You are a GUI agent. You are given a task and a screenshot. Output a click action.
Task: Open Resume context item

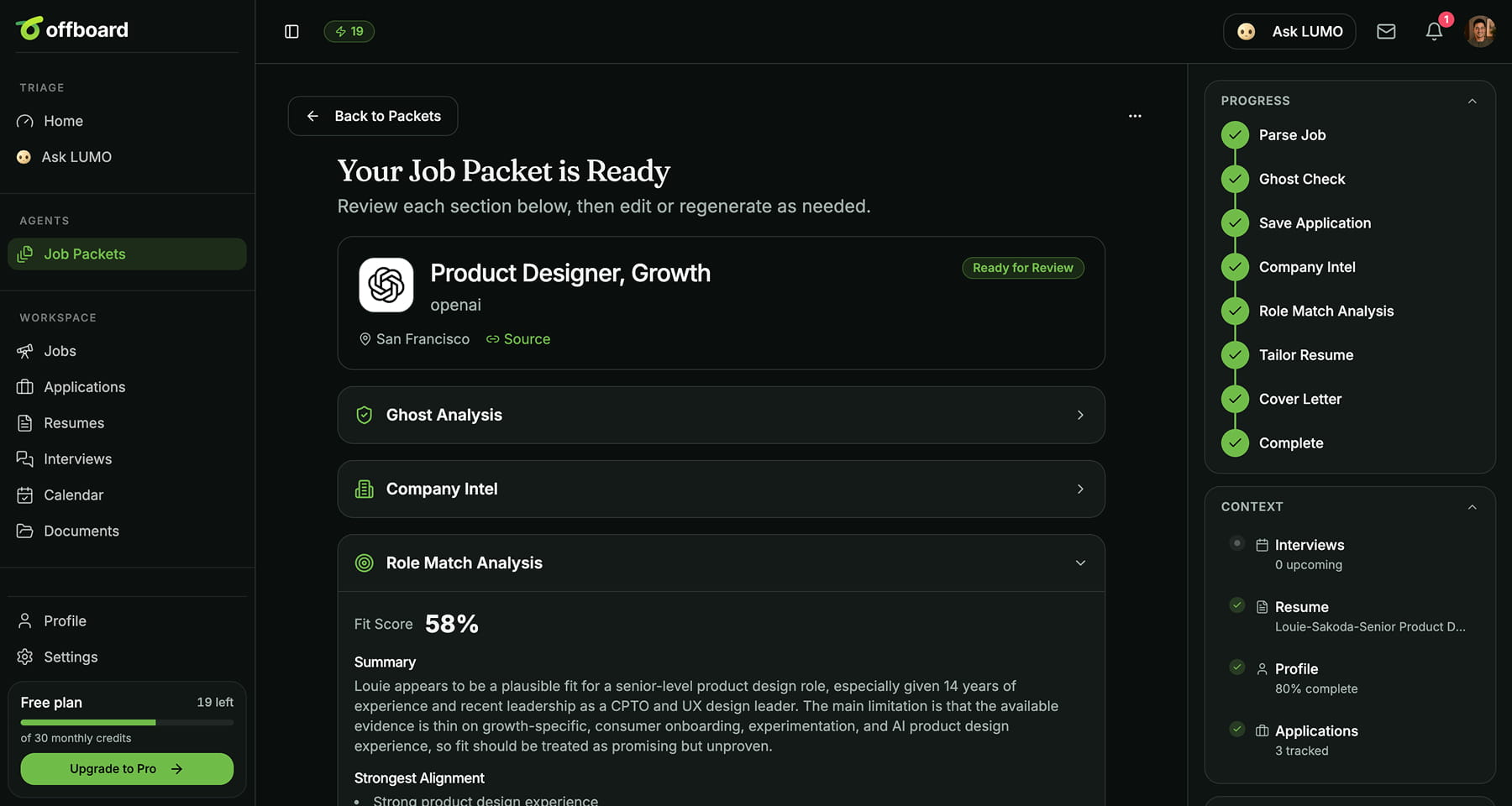pyautogui.click(x=1349, y=616)
